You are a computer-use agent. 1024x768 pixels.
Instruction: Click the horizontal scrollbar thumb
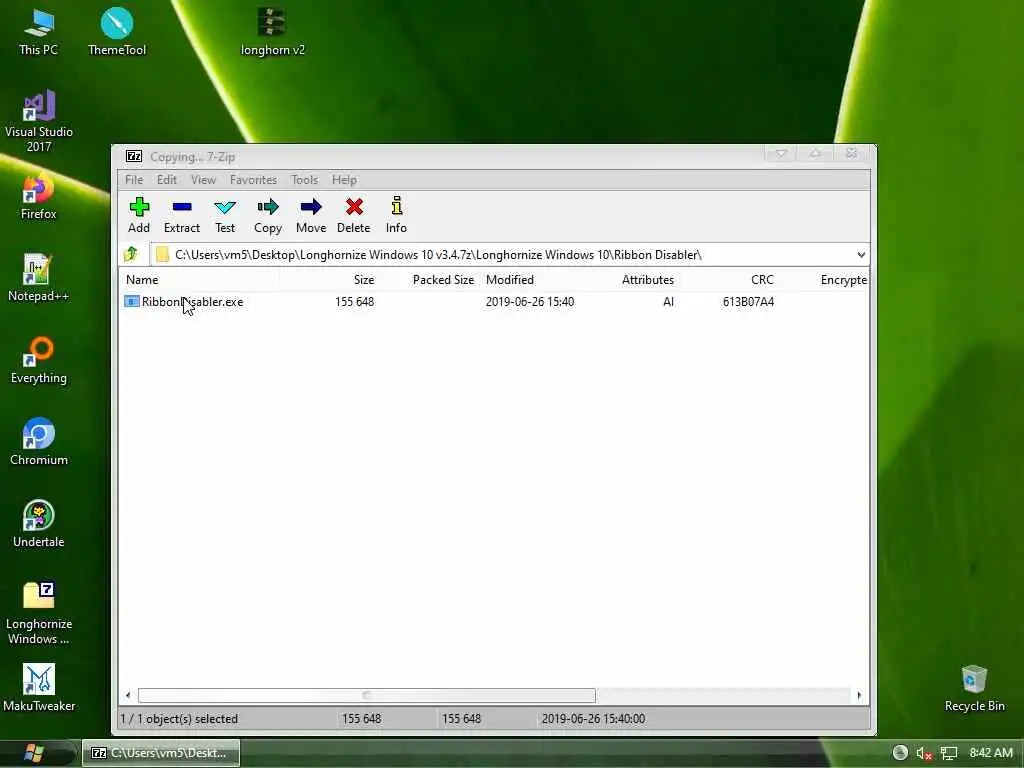366,696
